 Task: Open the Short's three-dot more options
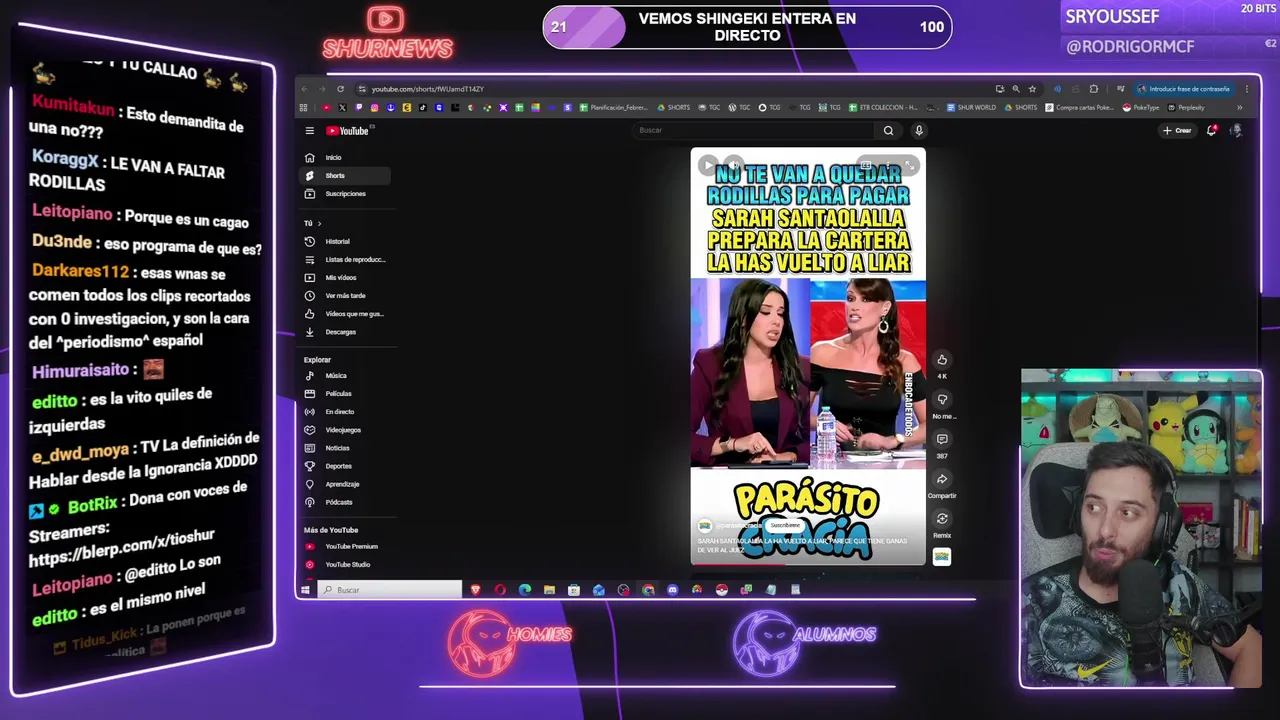tap(888, 165)
